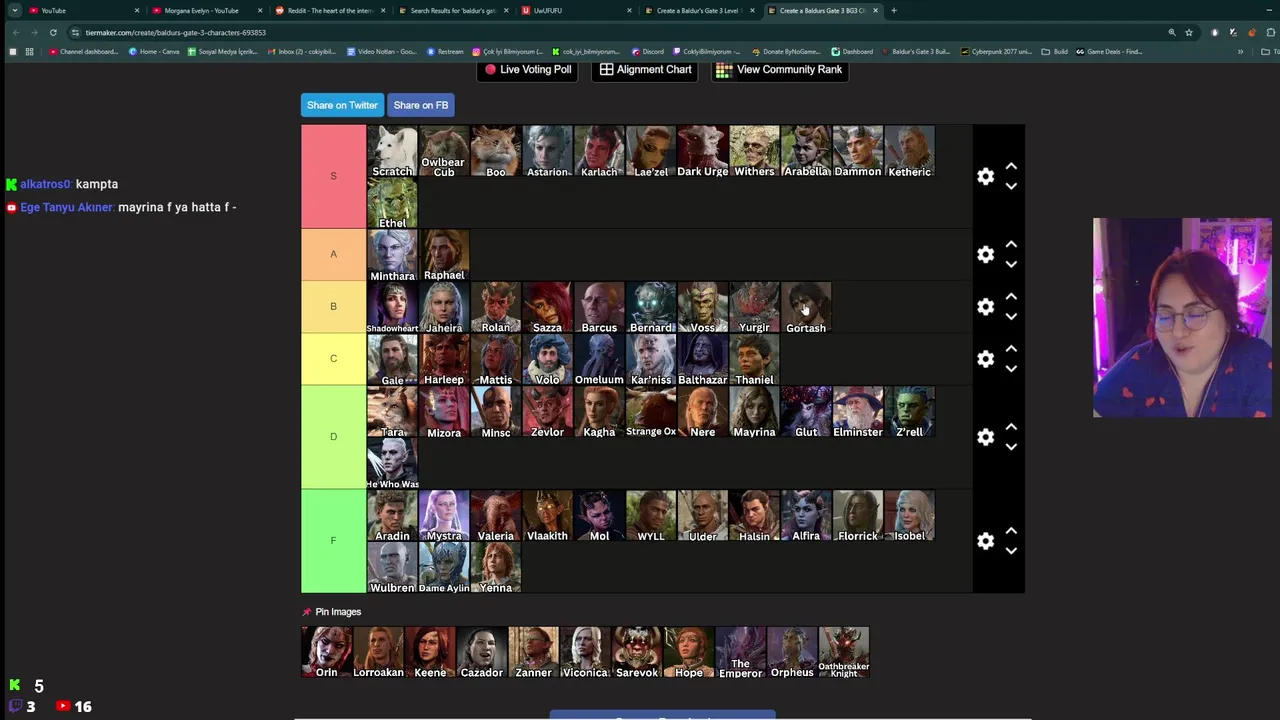Switch to the Reddit tab
The width and height of the screenshot is (1280, 720).
point(328,10)
